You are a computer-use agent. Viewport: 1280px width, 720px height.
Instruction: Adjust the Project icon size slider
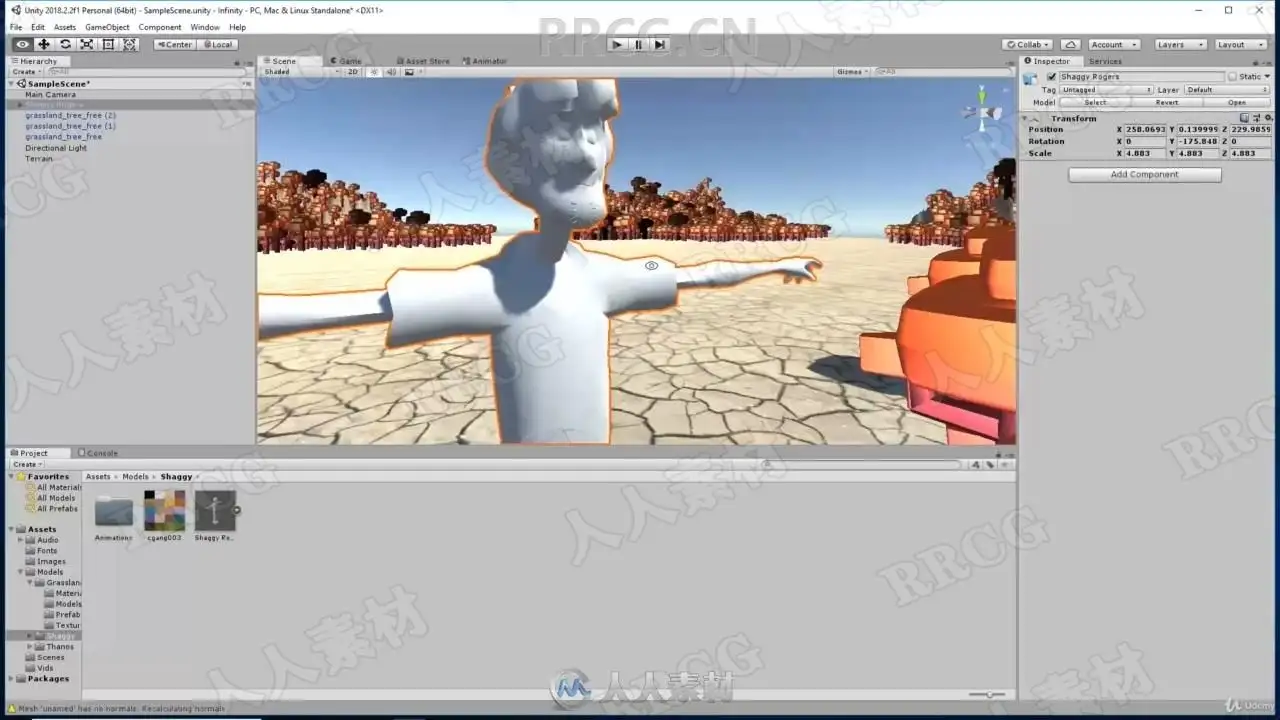987,694
